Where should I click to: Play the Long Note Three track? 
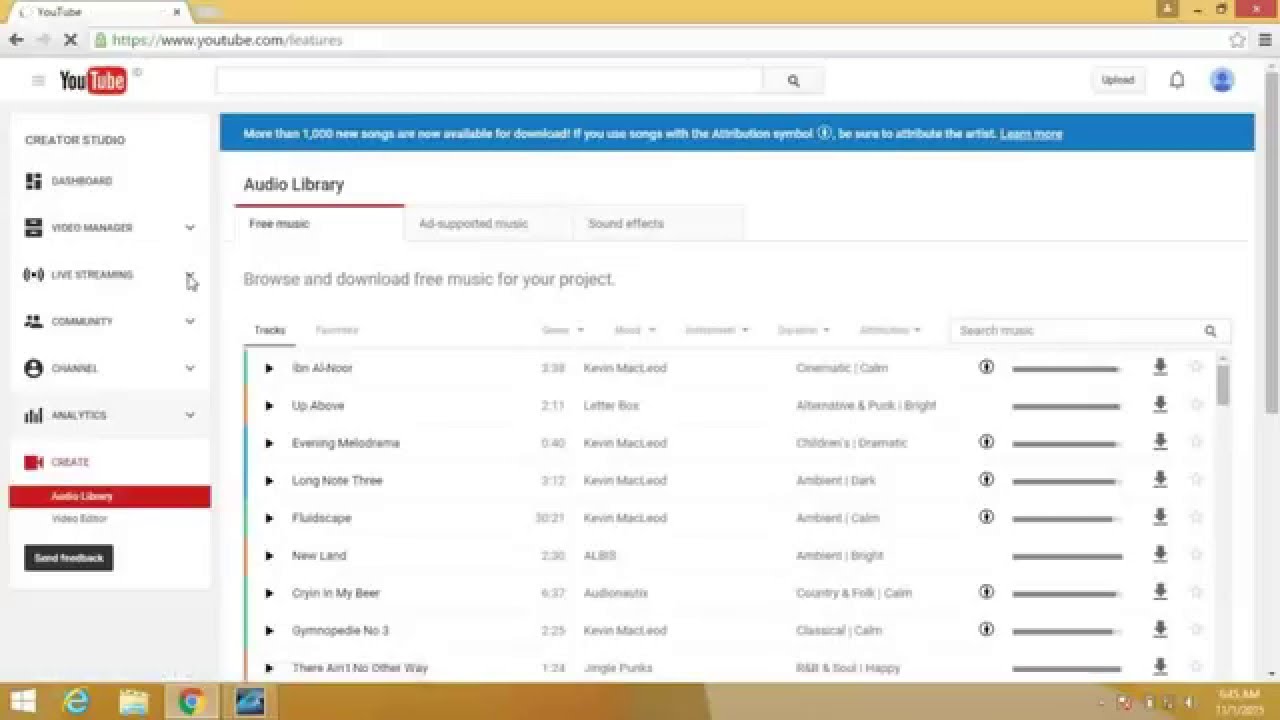[269, 481]
